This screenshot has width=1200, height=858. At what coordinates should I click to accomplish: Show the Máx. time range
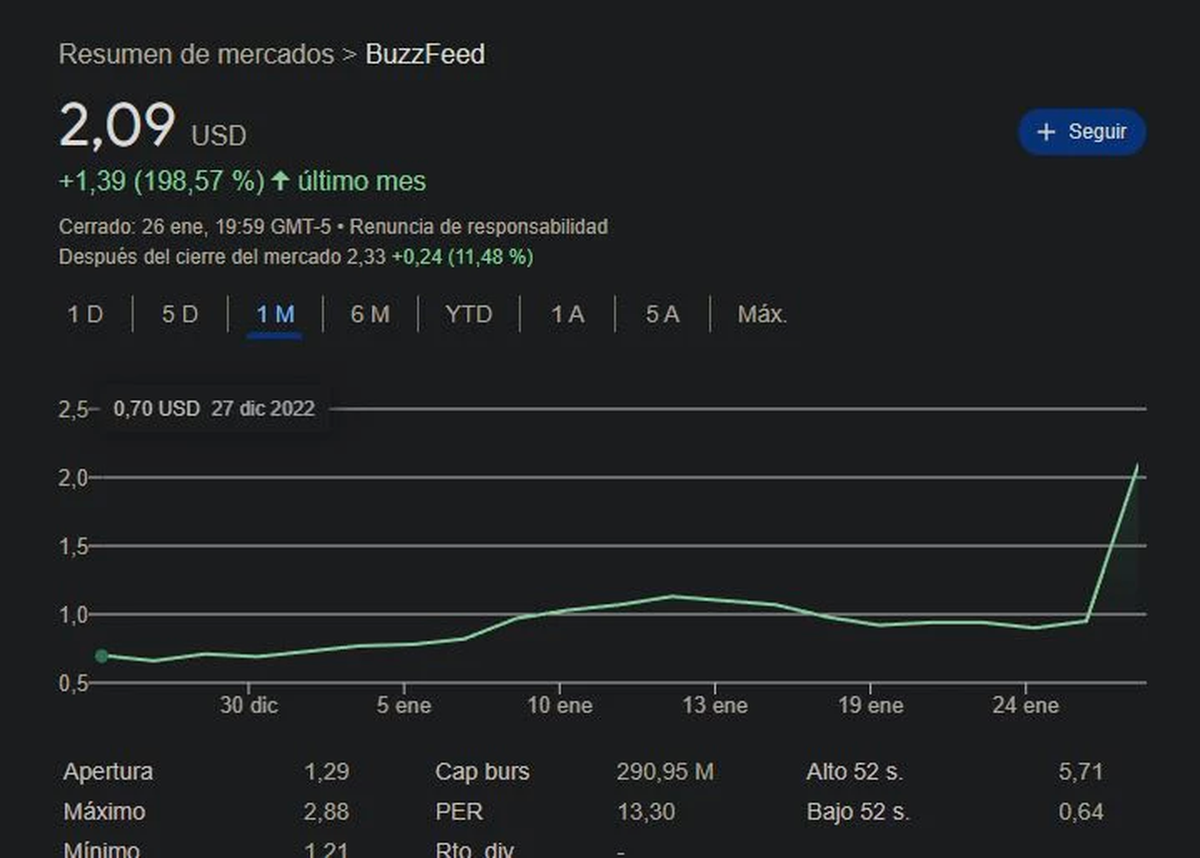pyautogui.click(x=762, y=314)
